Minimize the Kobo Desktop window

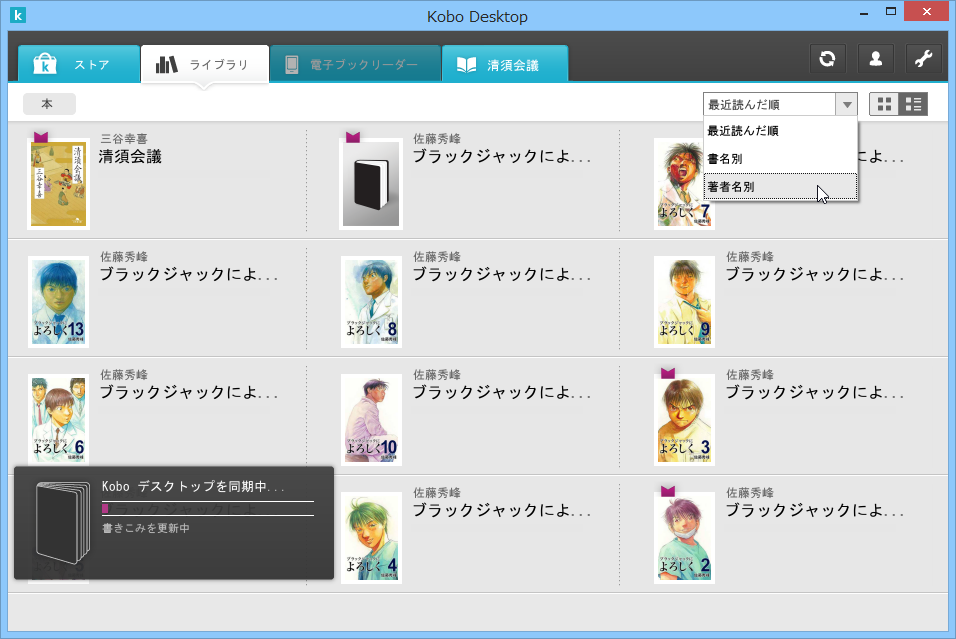(x=864, y=12)
